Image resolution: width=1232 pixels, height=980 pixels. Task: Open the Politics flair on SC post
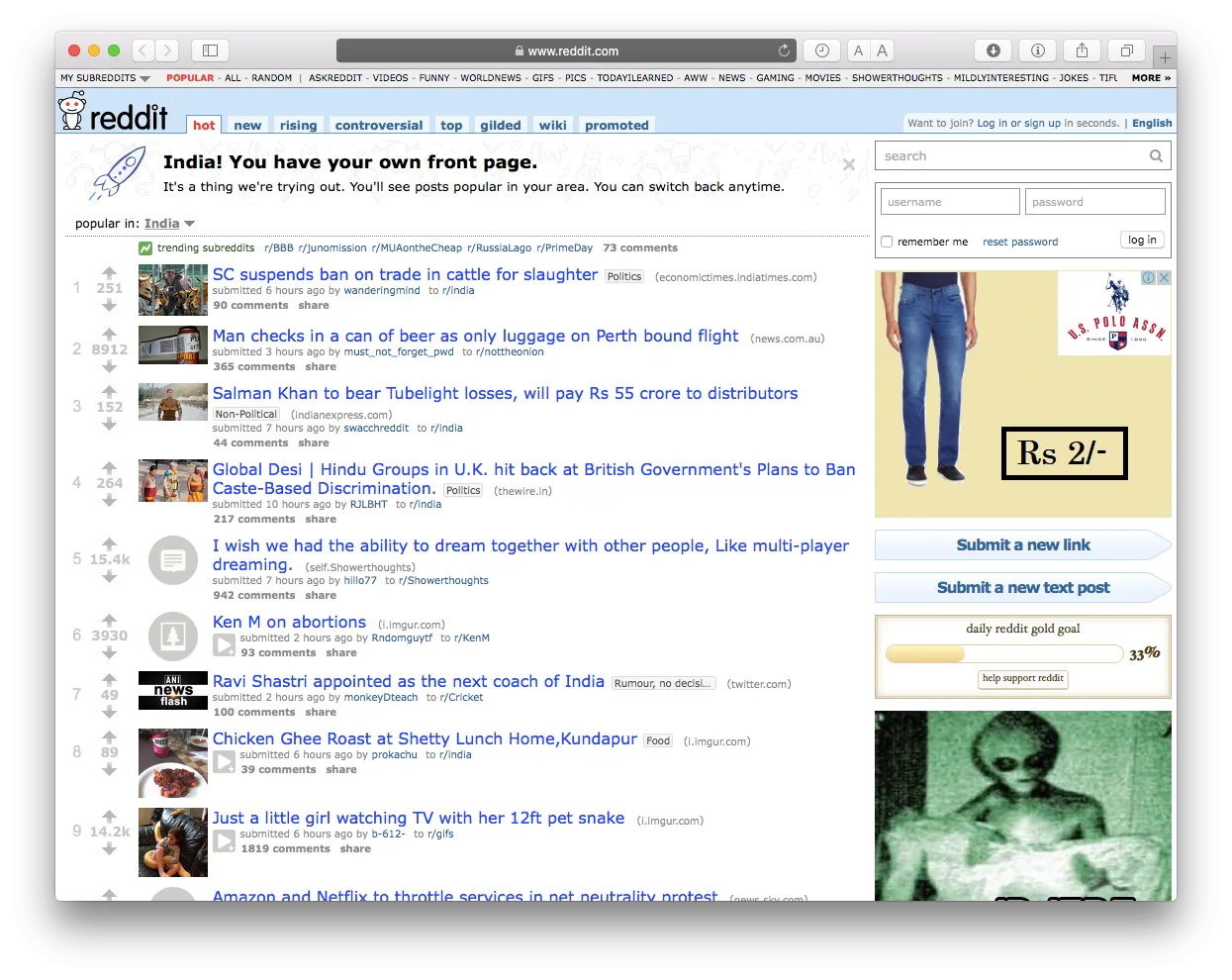624,277
